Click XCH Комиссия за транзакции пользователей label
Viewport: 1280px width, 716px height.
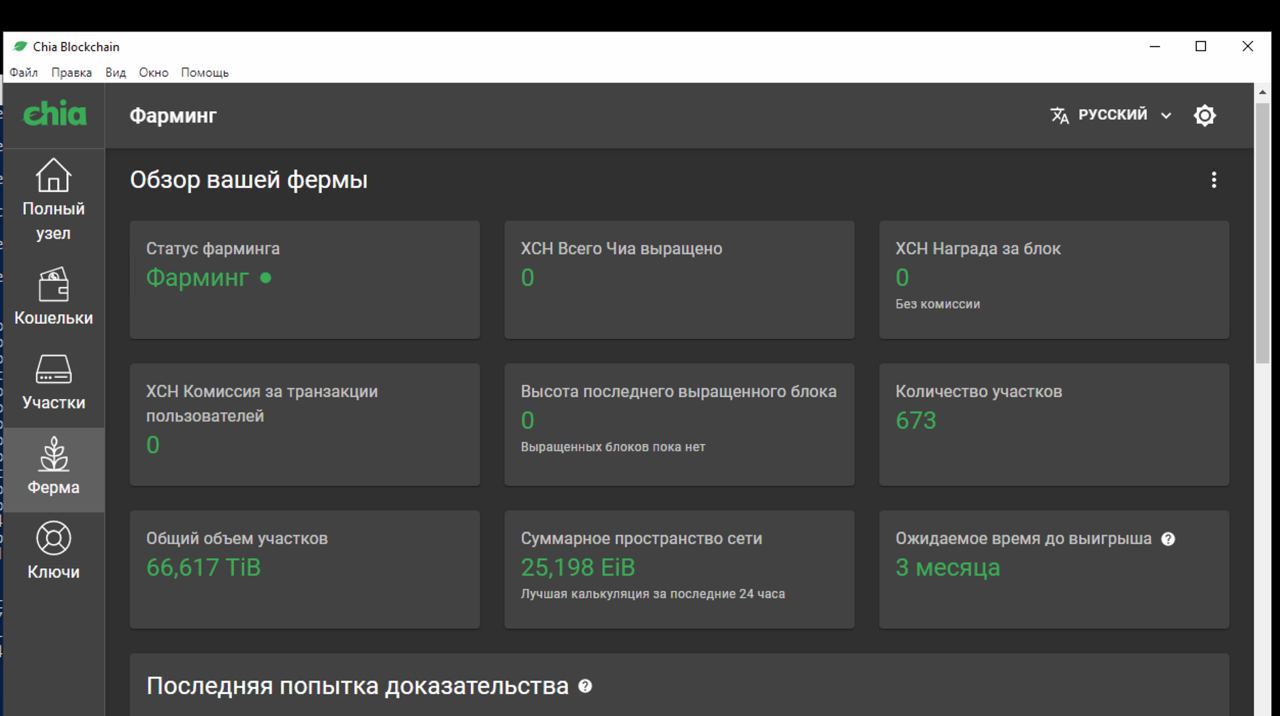(x=262, y=404)
